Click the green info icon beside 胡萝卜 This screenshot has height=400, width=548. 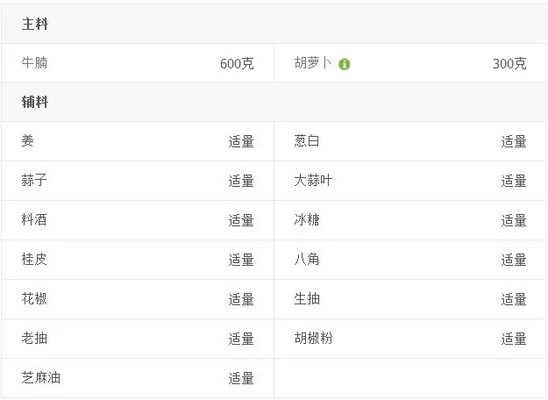[344, 64]
